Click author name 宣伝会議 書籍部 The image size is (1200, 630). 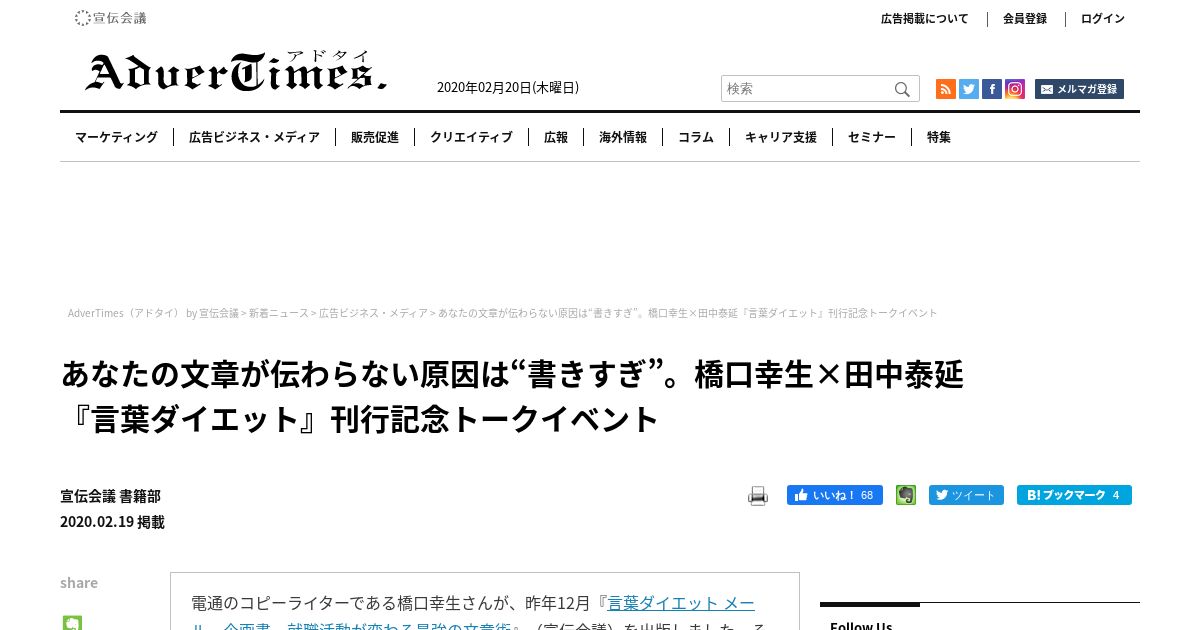point(110,496)
